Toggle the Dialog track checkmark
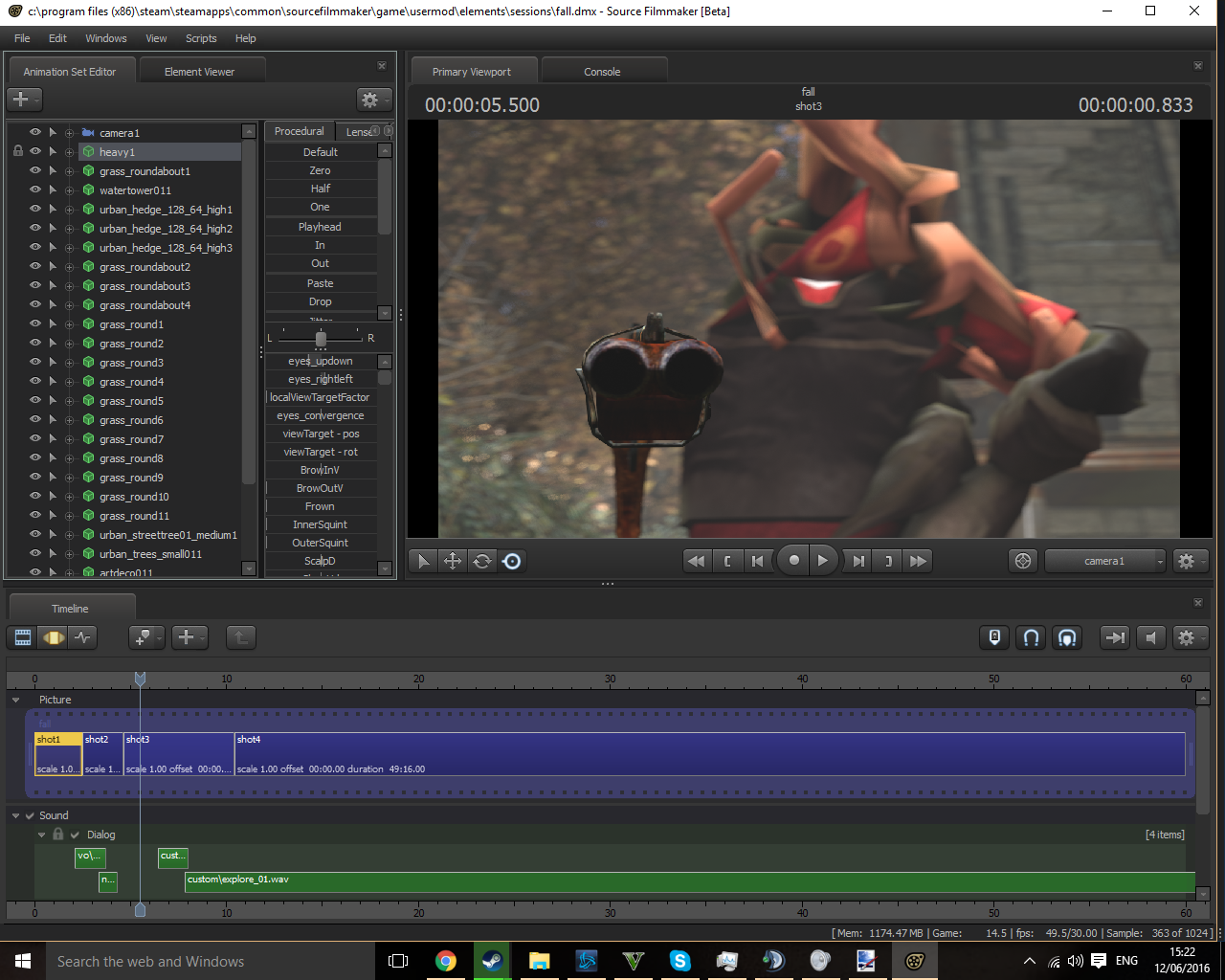Screen dimensions: 1225x980 pyautogui.click(x=75, y=835)
